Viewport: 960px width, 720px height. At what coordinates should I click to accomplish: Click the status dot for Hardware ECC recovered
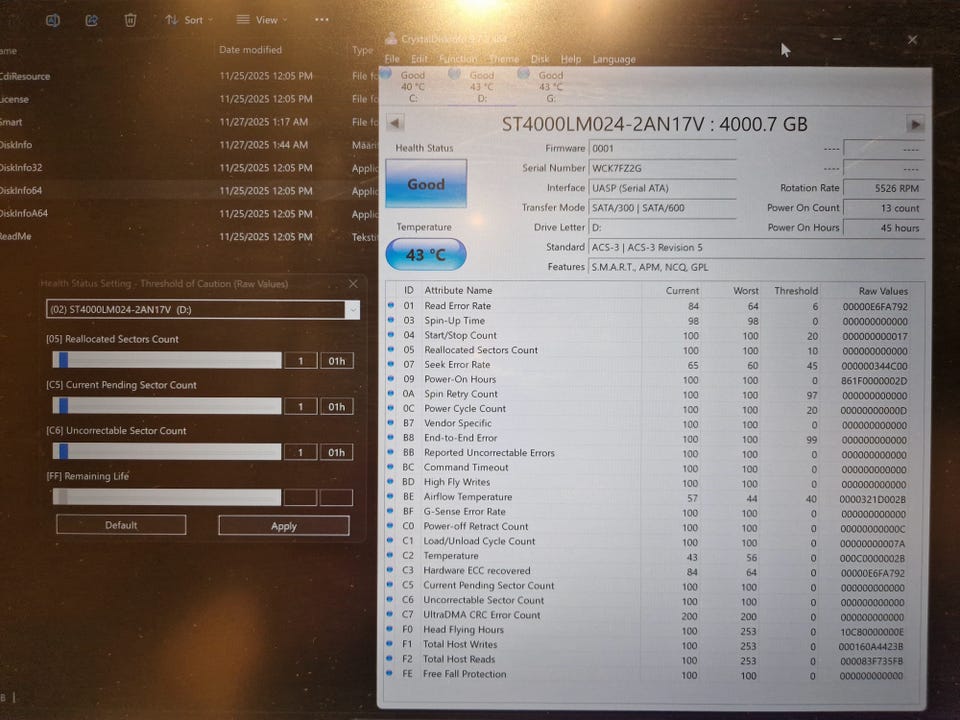coord(389,569)
